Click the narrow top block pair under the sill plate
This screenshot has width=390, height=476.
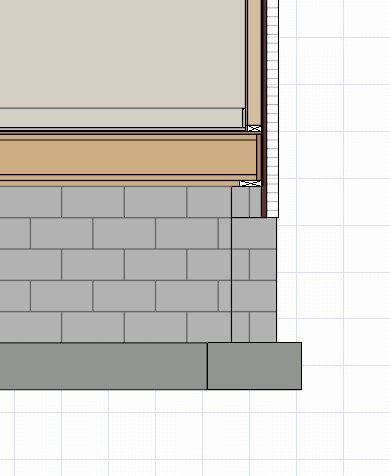[247, 202]
